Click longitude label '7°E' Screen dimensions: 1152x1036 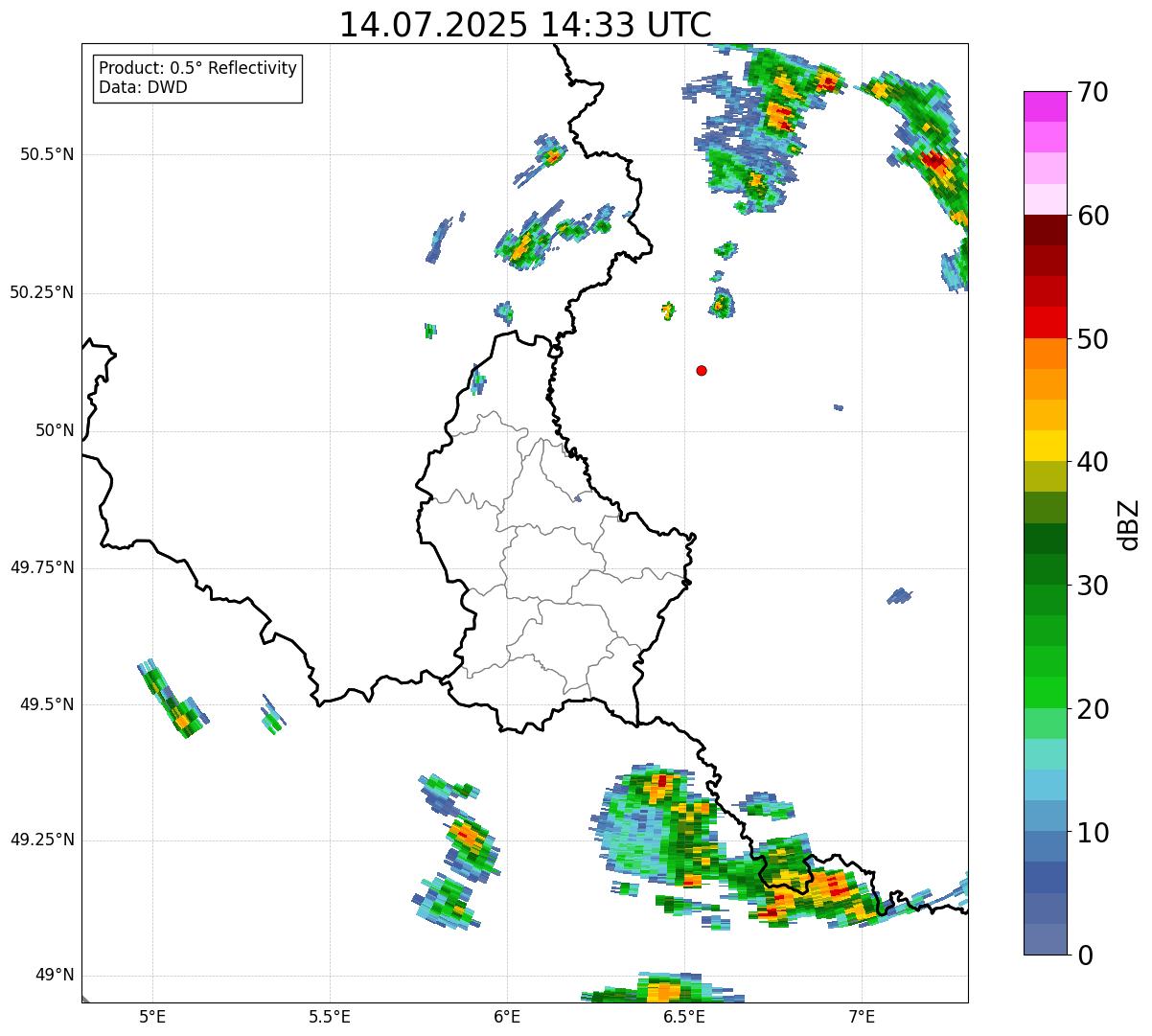coord(862,1016)
